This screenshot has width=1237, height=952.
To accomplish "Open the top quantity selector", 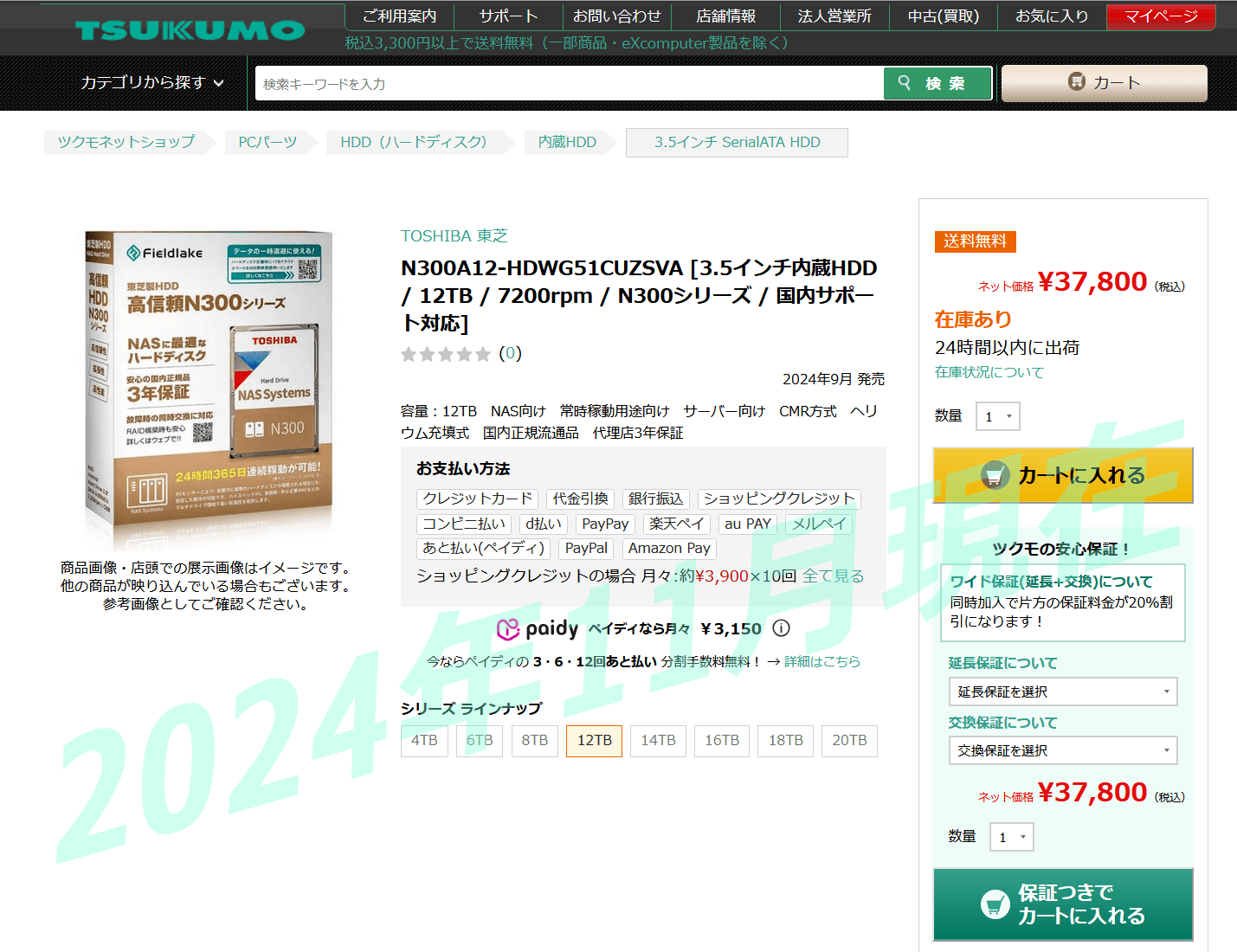I will coord(998,416).
